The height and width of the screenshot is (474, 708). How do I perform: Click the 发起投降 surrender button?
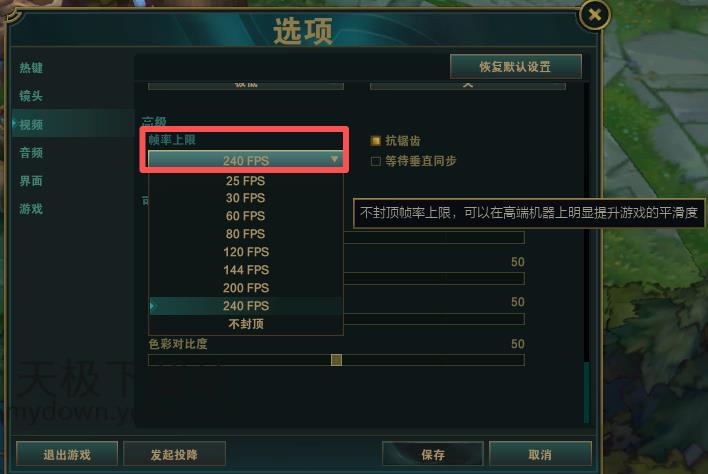[x=174, y=454]
